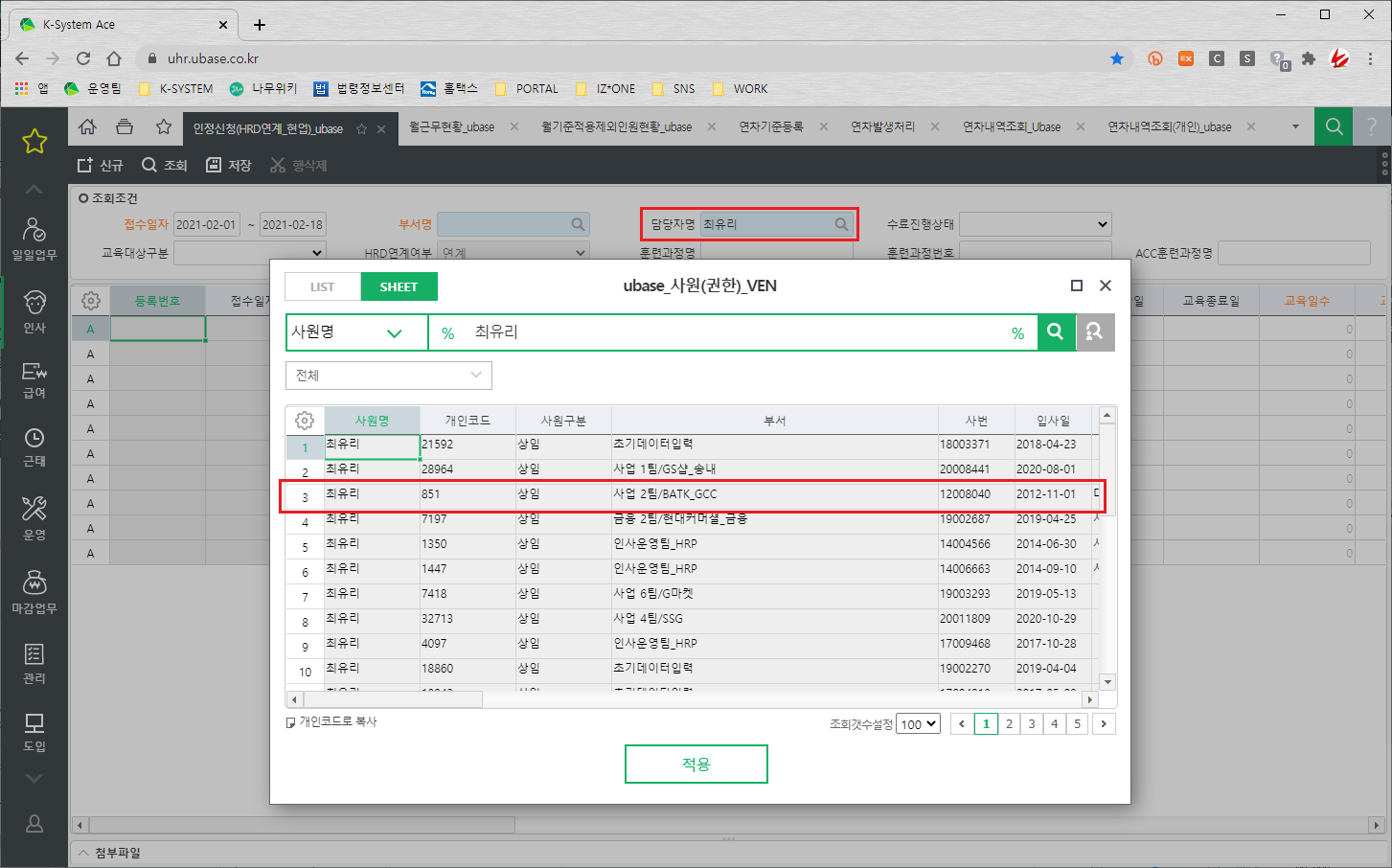Open the 일일업무 sidebar menu
The width and height of the screenshot is (1392, 868).
(x=34, y=239)
